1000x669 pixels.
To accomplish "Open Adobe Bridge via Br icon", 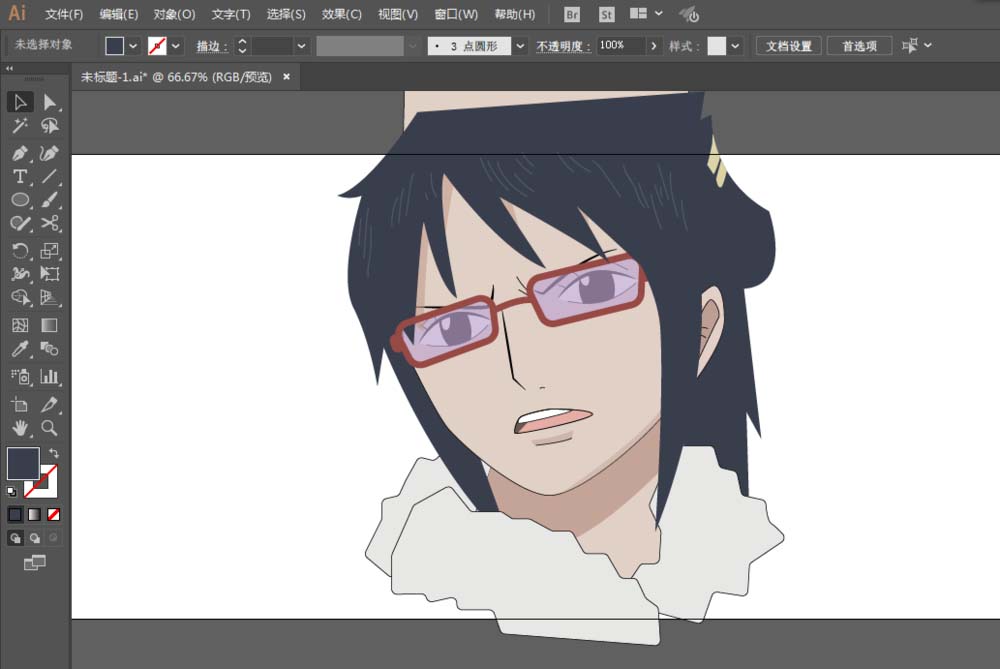I will click(x=572, y=14).
